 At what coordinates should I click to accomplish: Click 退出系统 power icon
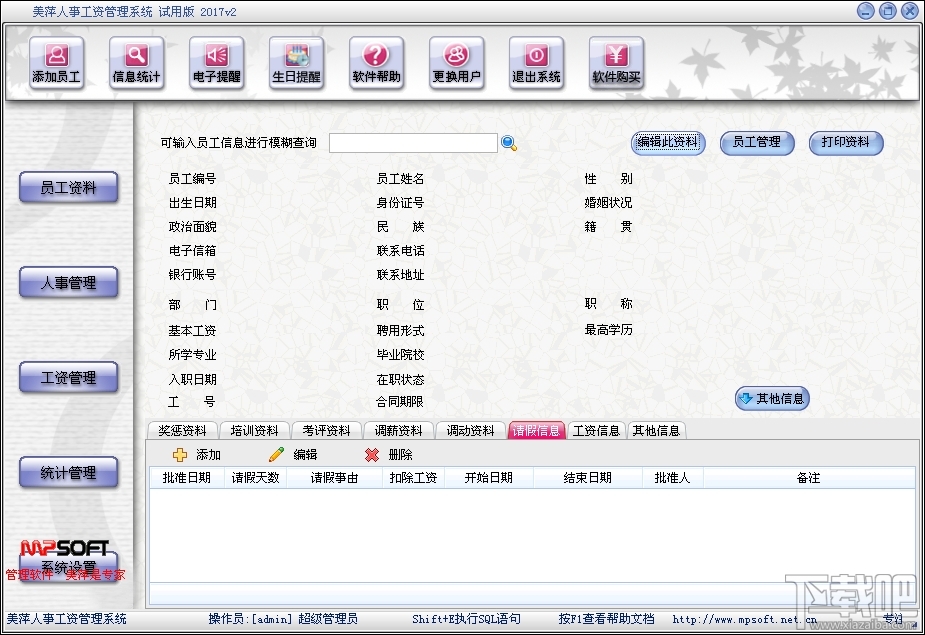[x=536, y=63]
